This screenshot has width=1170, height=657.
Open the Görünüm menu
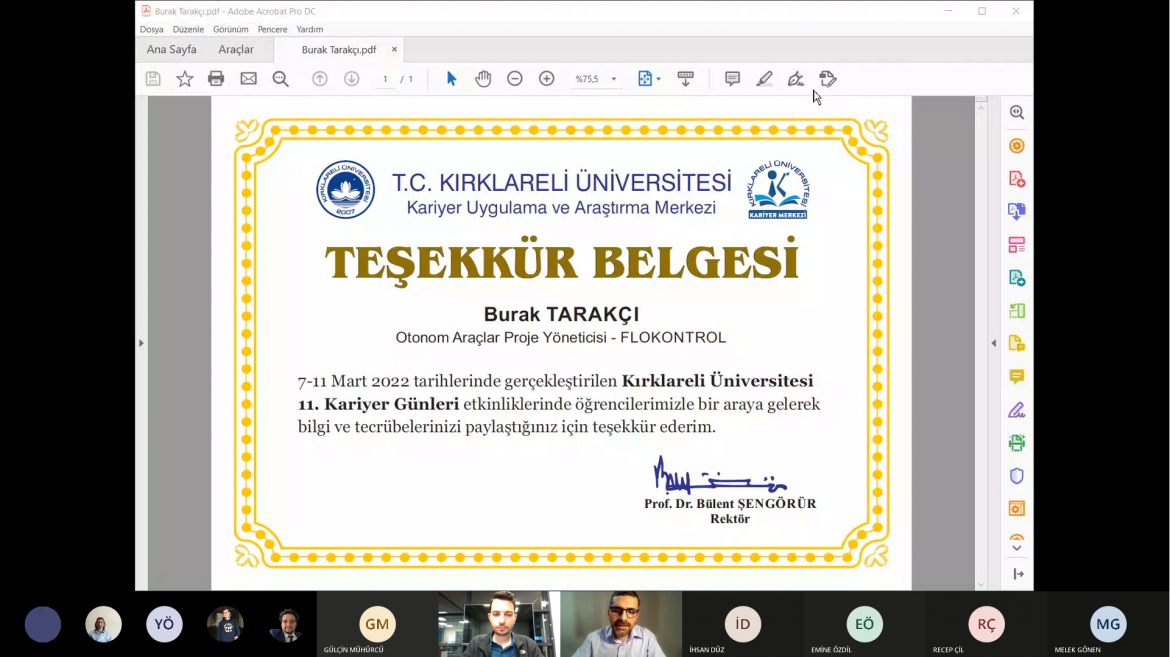point(231,29)
